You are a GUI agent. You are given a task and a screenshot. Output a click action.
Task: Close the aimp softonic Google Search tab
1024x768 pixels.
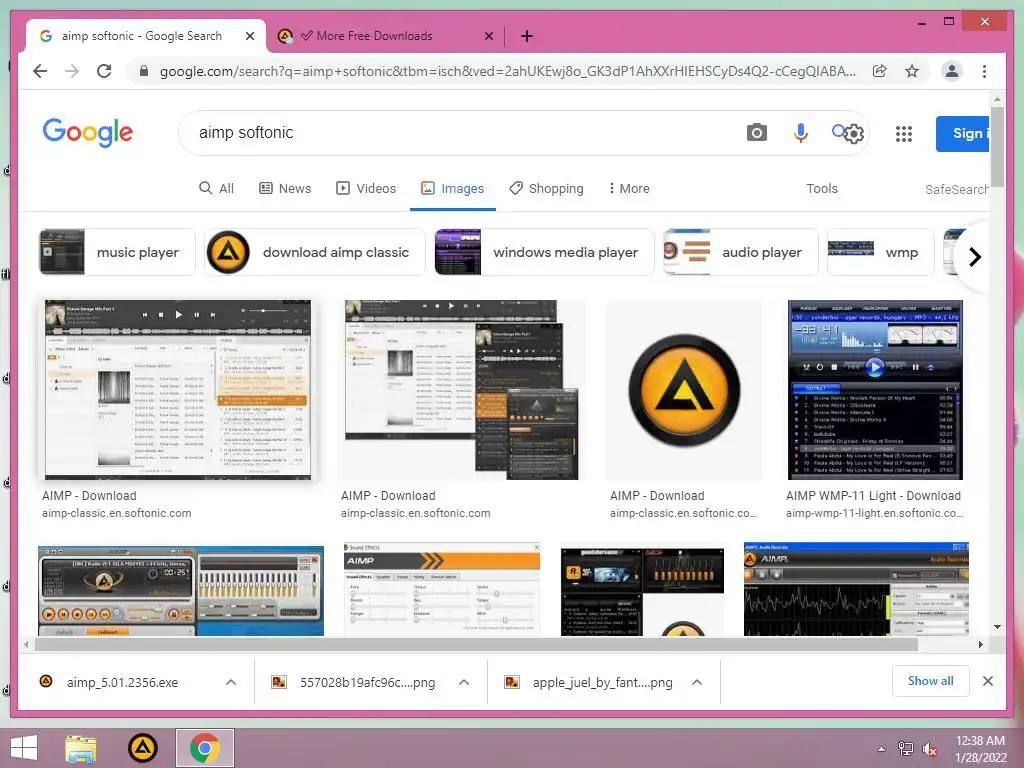[x=249, y=36]
